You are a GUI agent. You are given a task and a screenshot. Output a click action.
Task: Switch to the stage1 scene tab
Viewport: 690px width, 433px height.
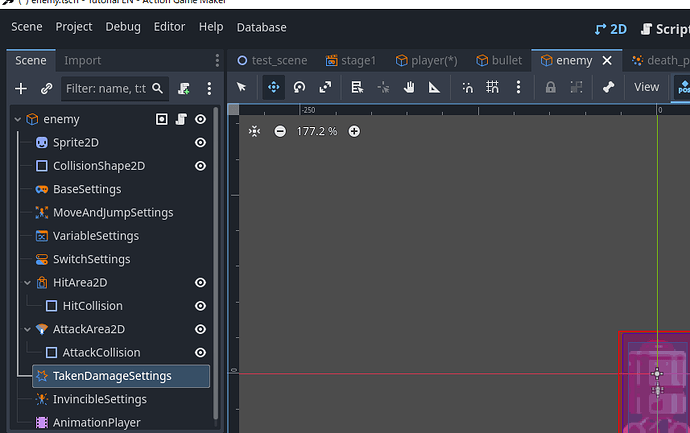[x=349, y=60]
